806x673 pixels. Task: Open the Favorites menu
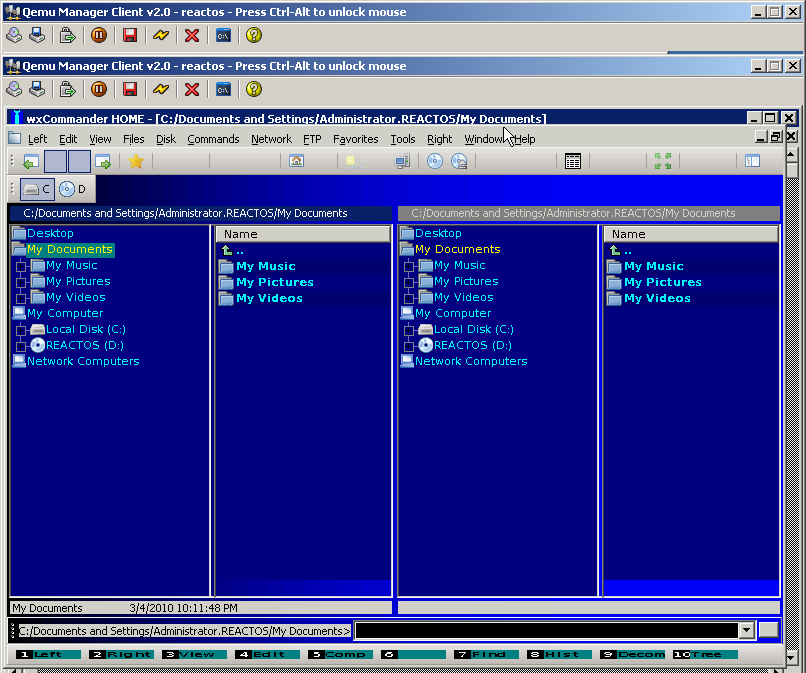(x=355, y=139)
